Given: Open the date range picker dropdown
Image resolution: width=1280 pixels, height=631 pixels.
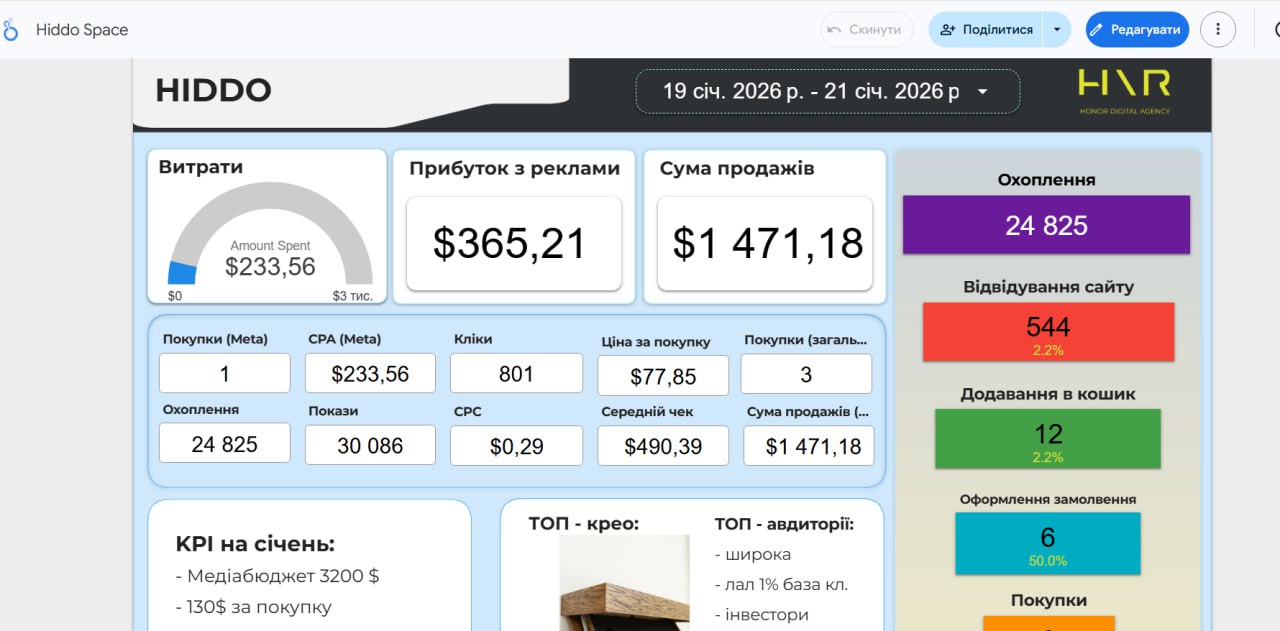Looking at the screenshot, I should point(828,91).
